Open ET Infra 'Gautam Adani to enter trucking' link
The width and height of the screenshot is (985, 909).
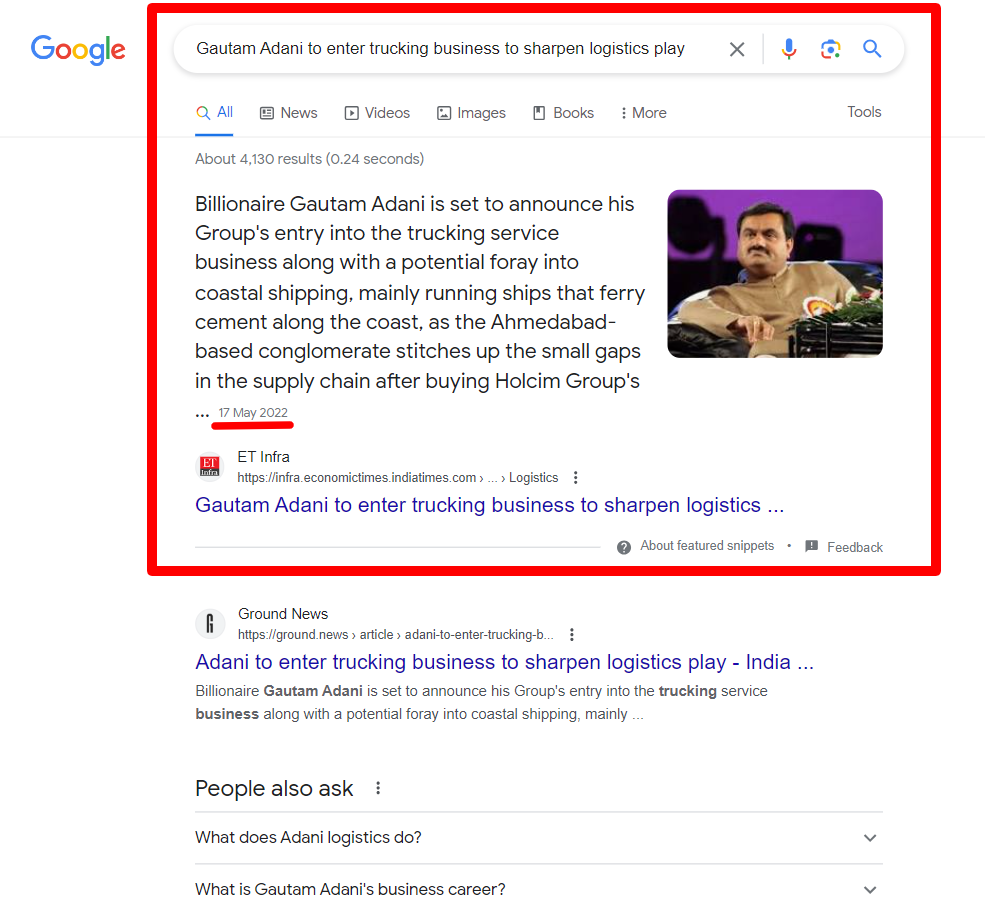489,505
